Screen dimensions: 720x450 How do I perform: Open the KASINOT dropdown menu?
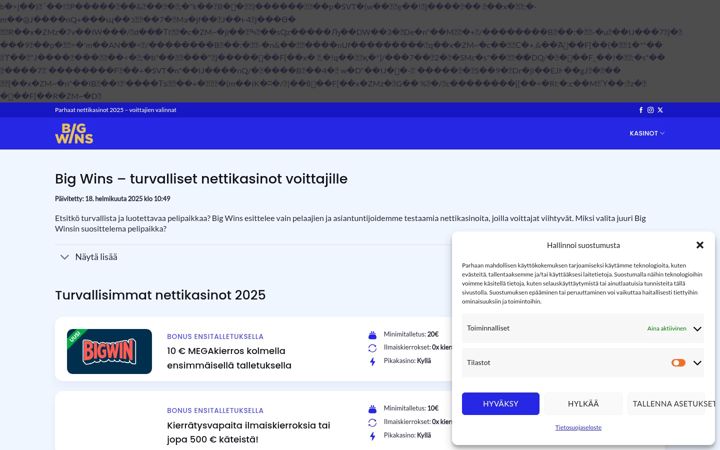(647, 133)
